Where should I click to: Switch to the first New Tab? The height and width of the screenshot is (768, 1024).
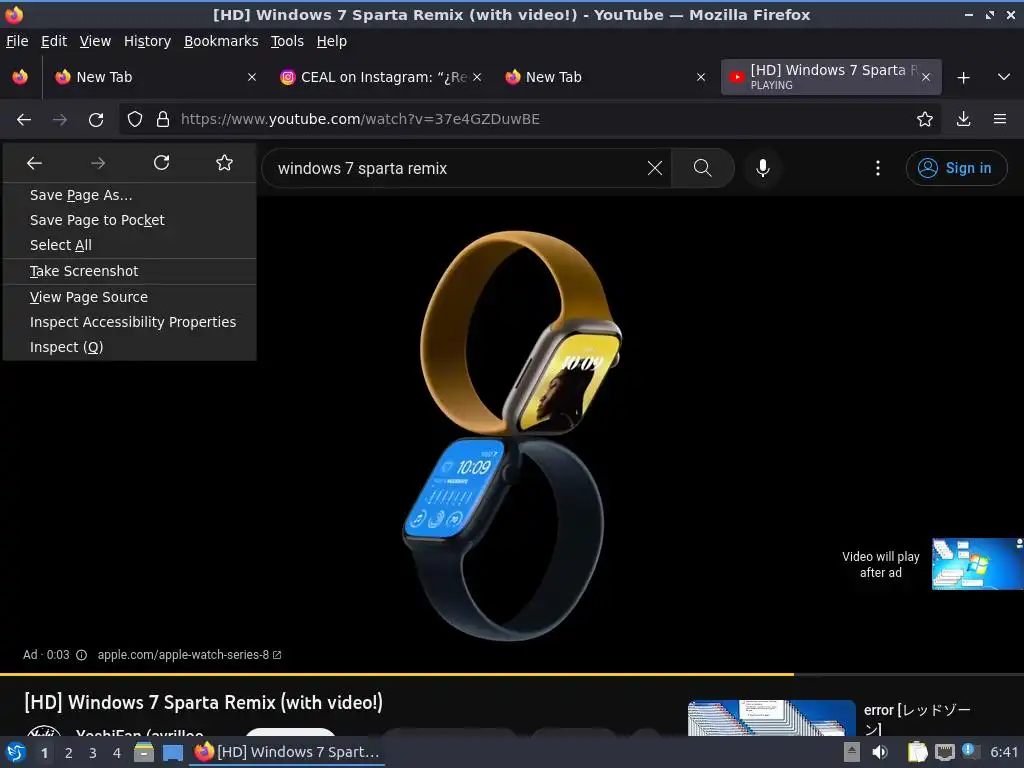(155, 77)
